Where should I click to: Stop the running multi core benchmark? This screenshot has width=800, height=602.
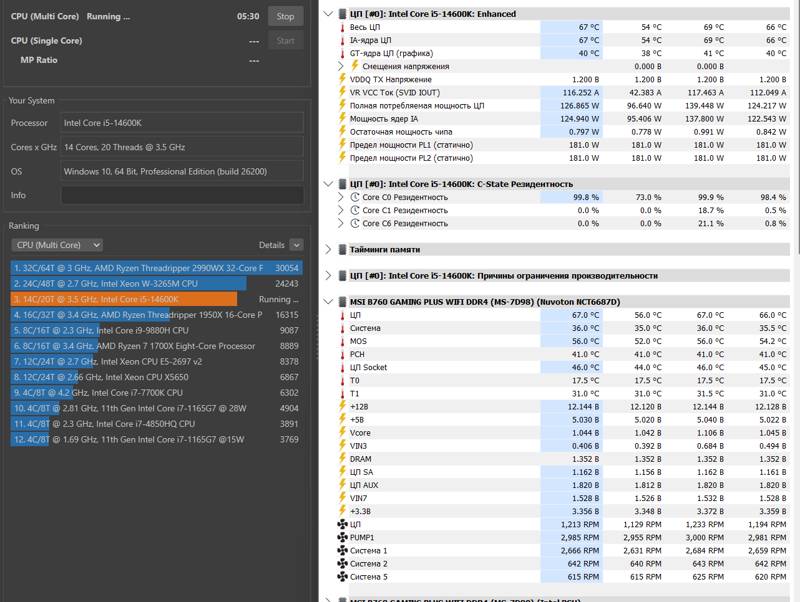click(x=285, y=16)
